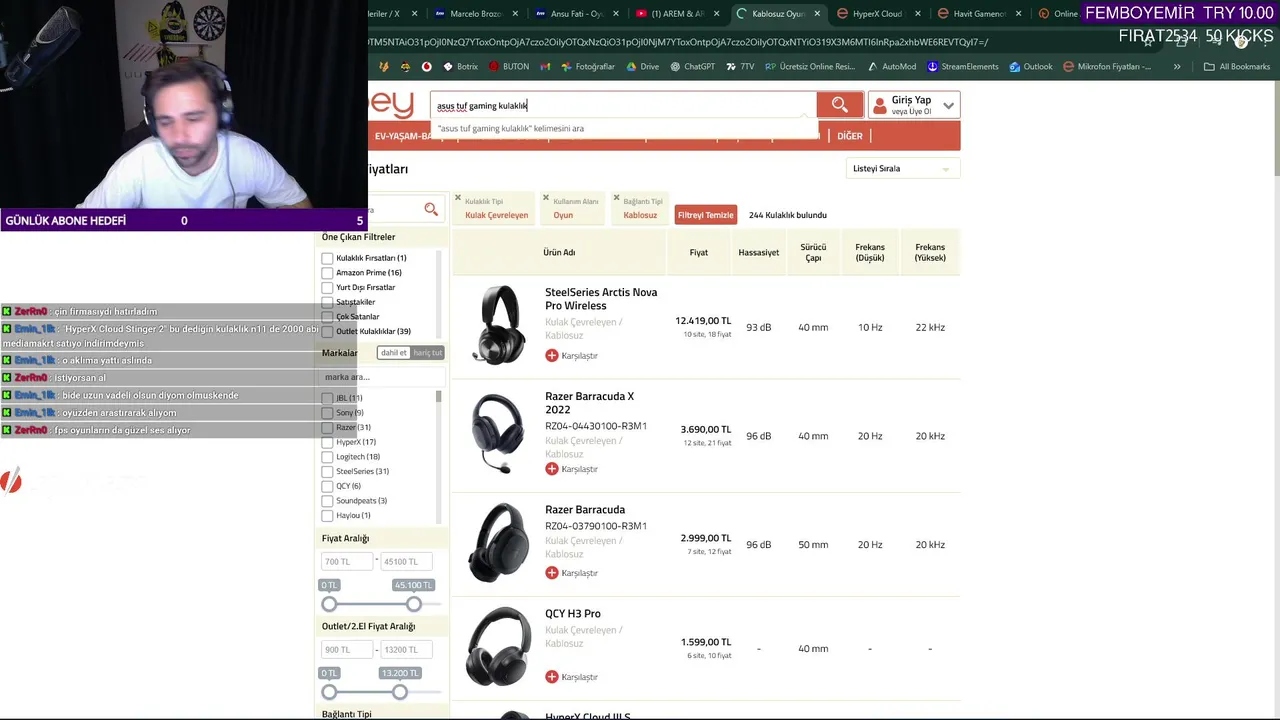
Task: Remove the Kulaklık Tipi filter with its X
Action: click(x=458, y=198)
